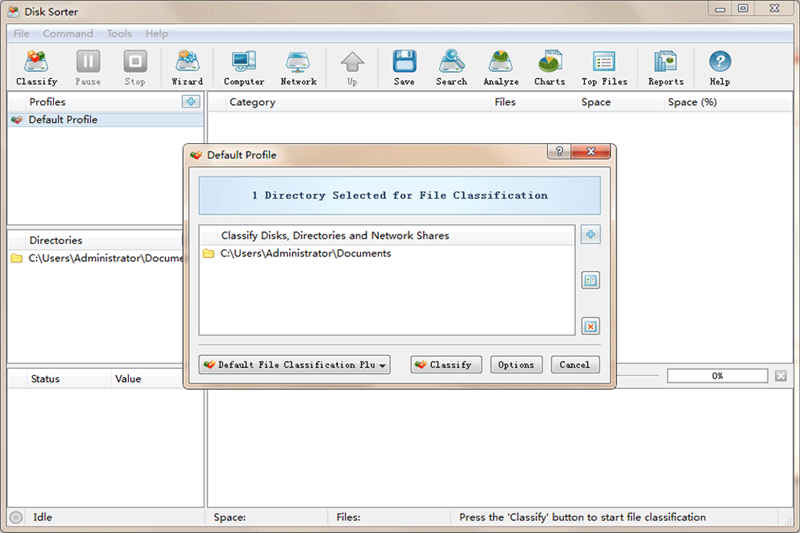Open the Top Files toolbar icon
This screenshot has width=800, height=533.
pos(604,68)
